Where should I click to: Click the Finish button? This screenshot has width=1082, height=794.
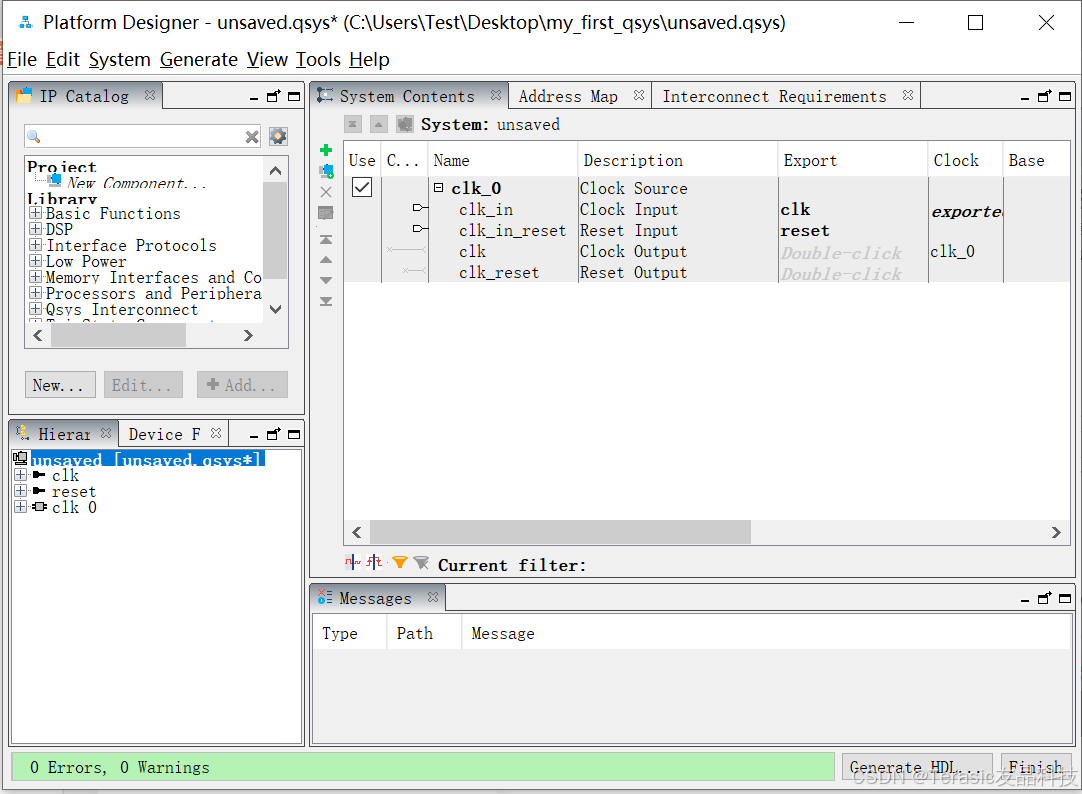click(x=1036, y=767)
